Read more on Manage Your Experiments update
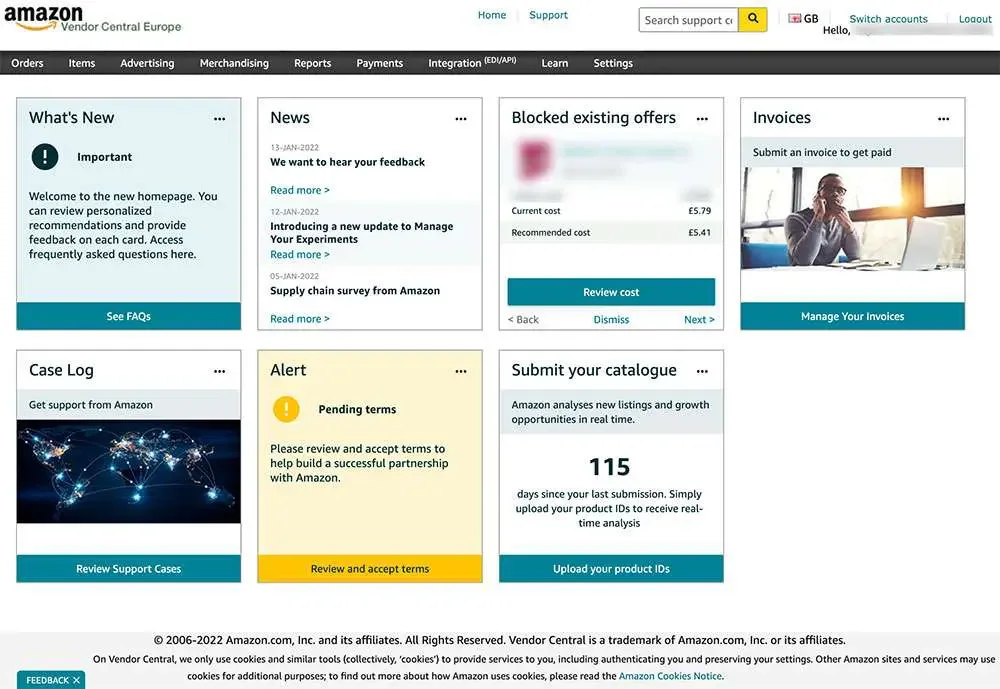The height and width of the screenshot is (689, 1000). click(300, 255)
